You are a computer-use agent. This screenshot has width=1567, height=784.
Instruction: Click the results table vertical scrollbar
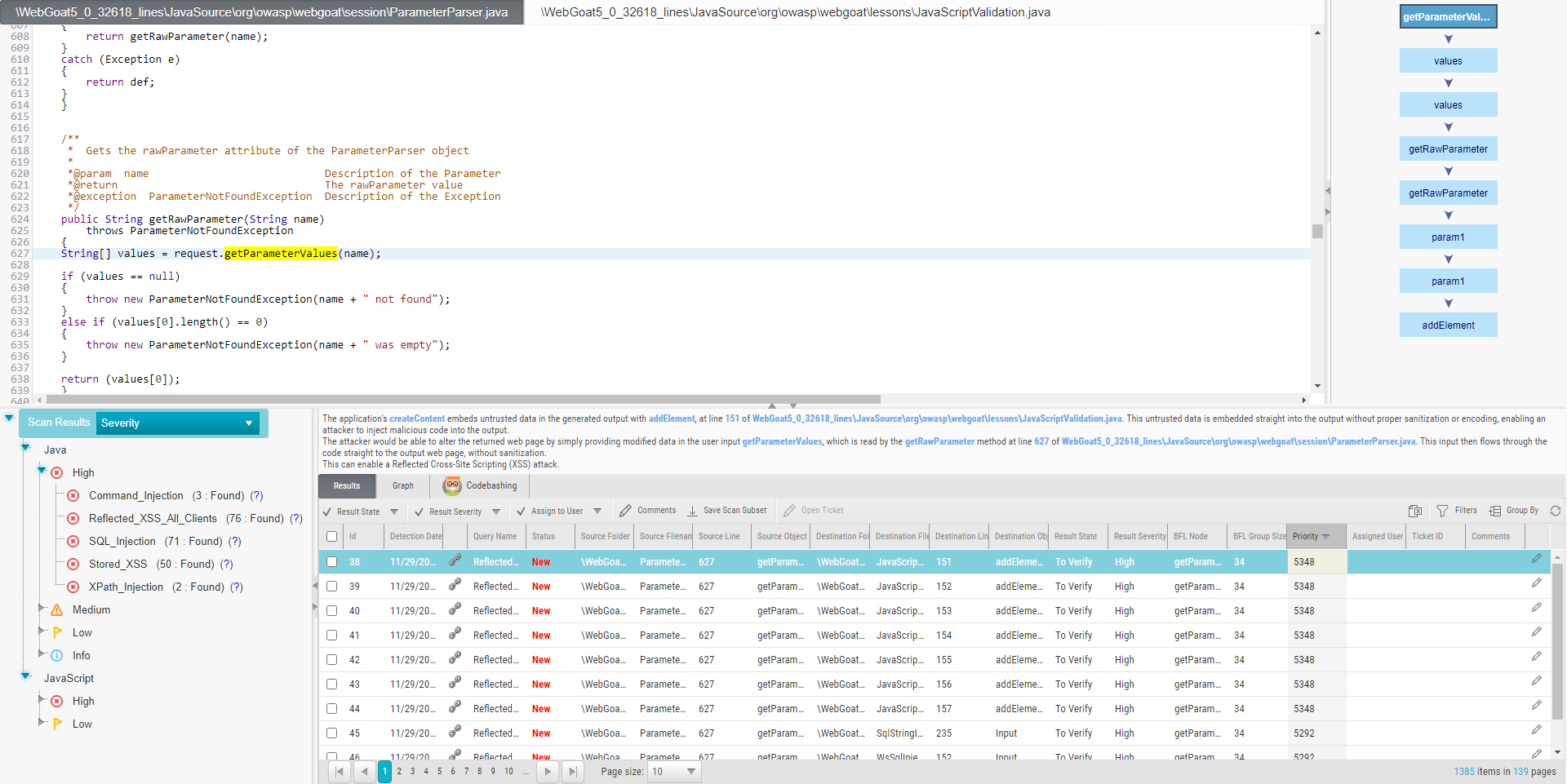coord(1557,640)
